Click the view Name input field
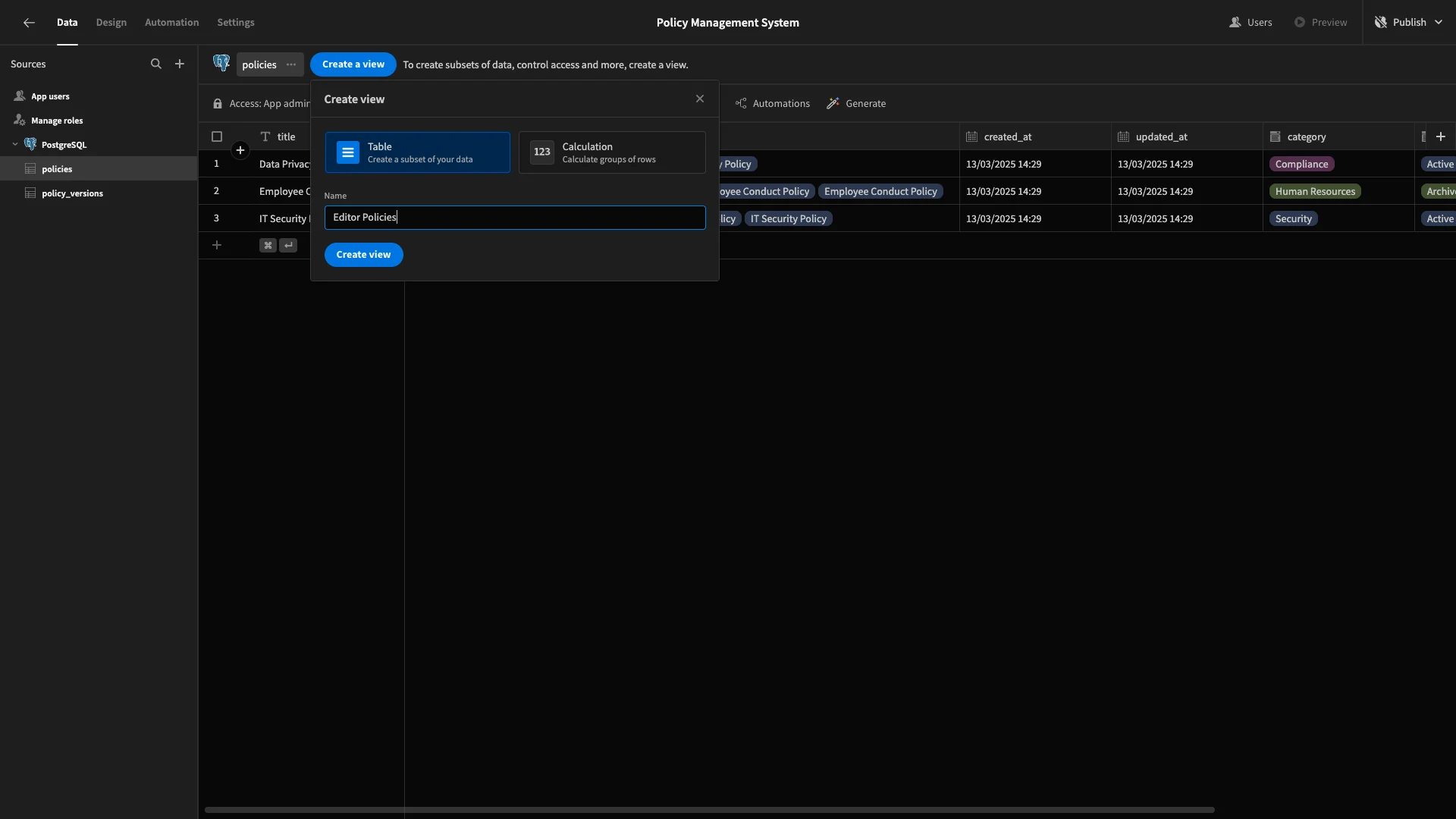Viewport: 1456px width, 819px height. [515, 218]
